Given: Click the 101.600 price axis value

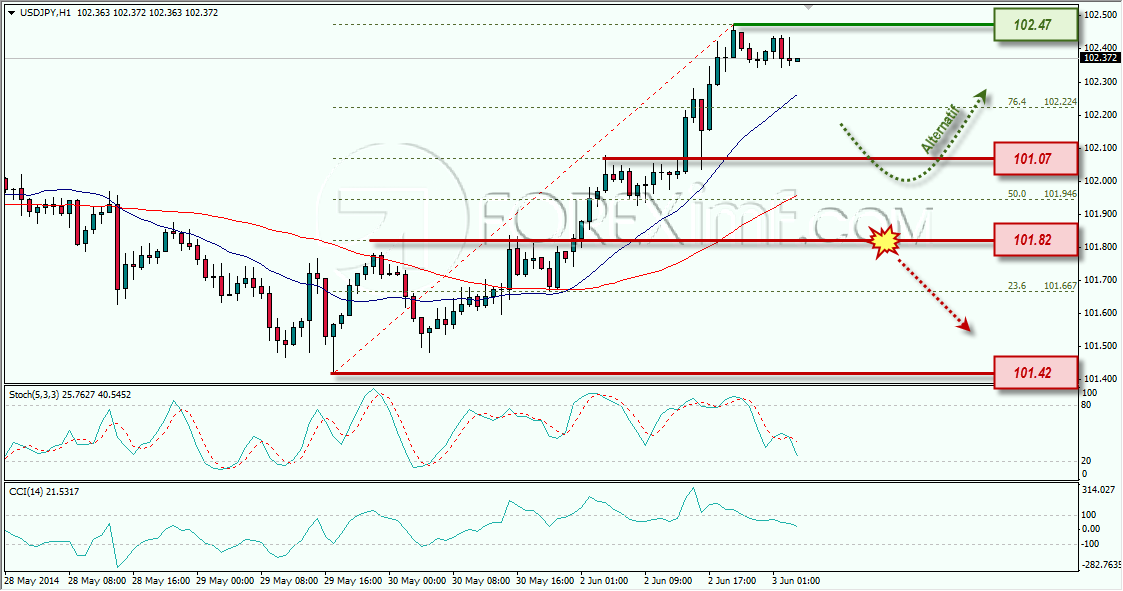Looking at the screenshot, I should pos(1101,312).
